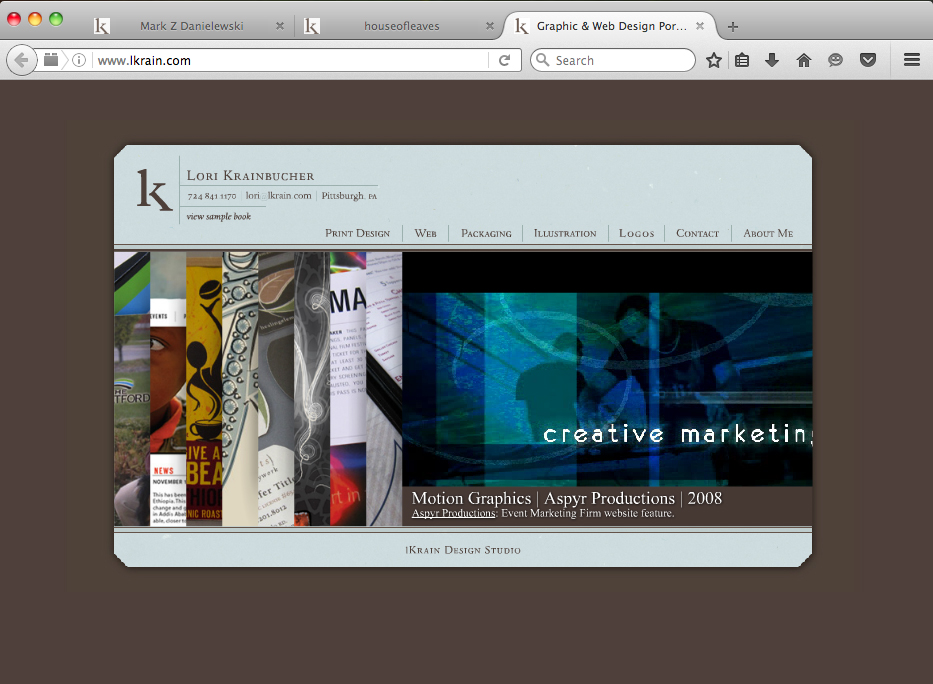Viewport: 933px width, 684px height.
Task: Close the houseofleaves tab
Action: [489, 26]
